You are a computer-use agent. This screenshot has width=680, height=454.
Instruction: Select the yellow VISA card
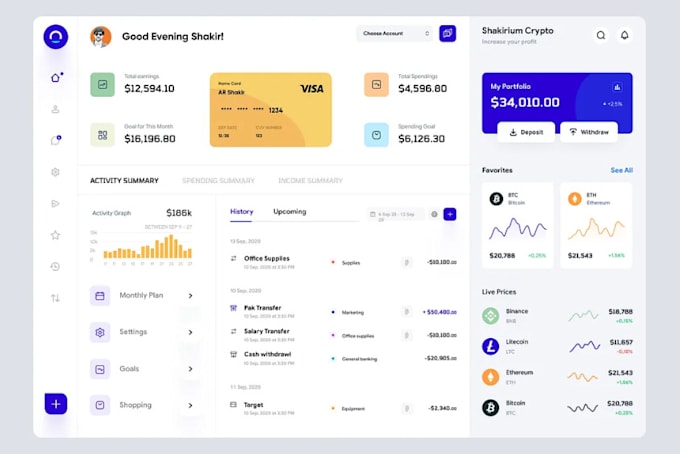(x=271, y=110)
